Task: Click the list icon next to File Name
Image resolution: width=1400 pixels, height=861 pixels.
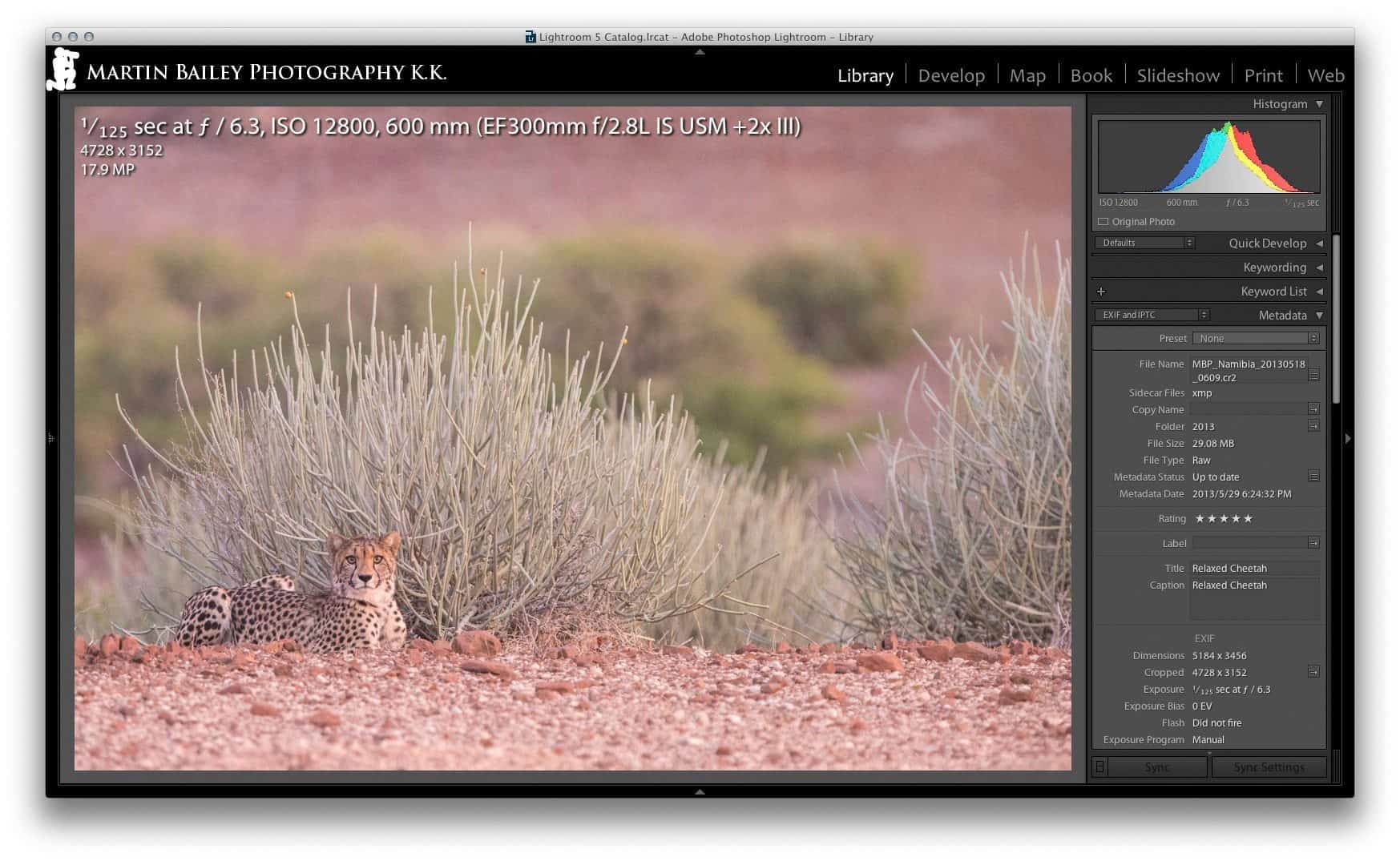Action: [x=1313, y=375]
